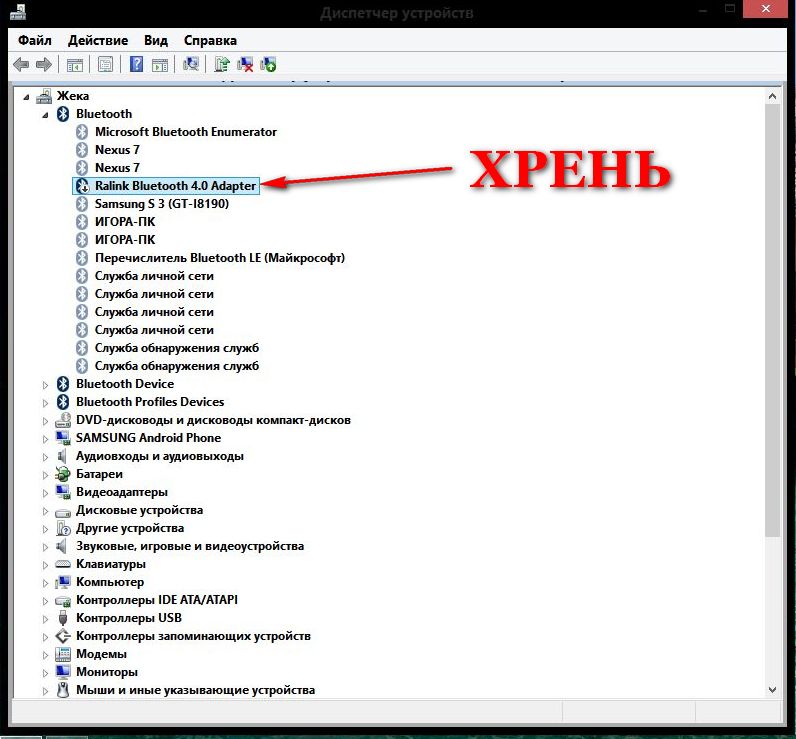This screenshot has width=796, height=739.
Task: Select the Мониторы category label
Action: (107, 672)
